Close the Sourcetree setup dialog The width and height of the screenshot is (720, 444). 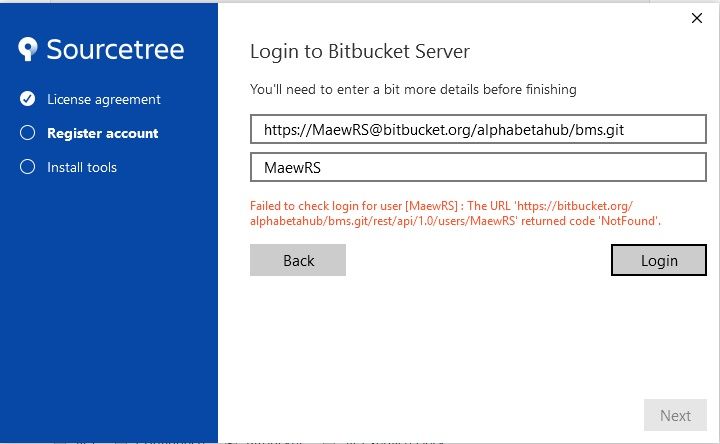(x=697, y=18)
